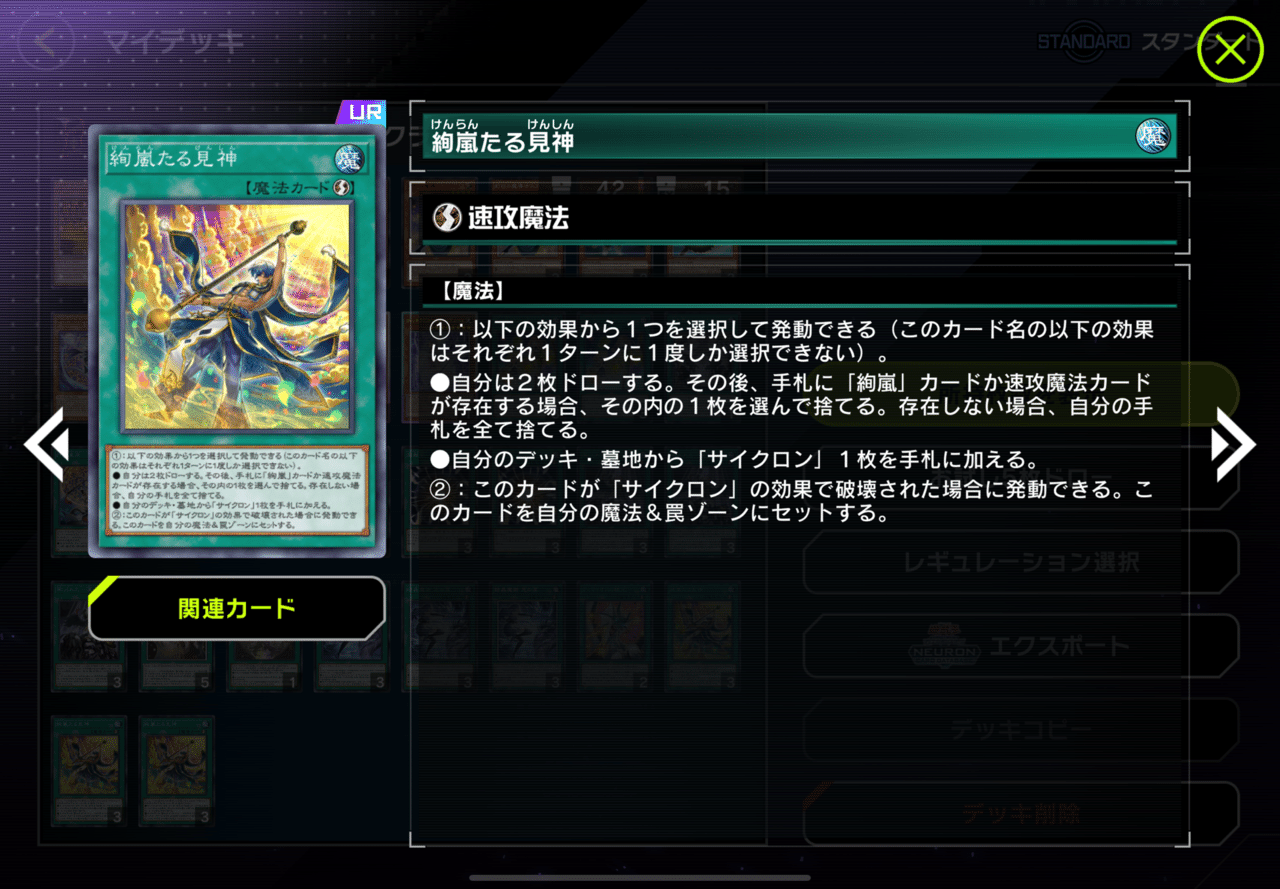Advance to the next card with right arrow
The image size is (1280, 889).
[x=1233, y=444]
